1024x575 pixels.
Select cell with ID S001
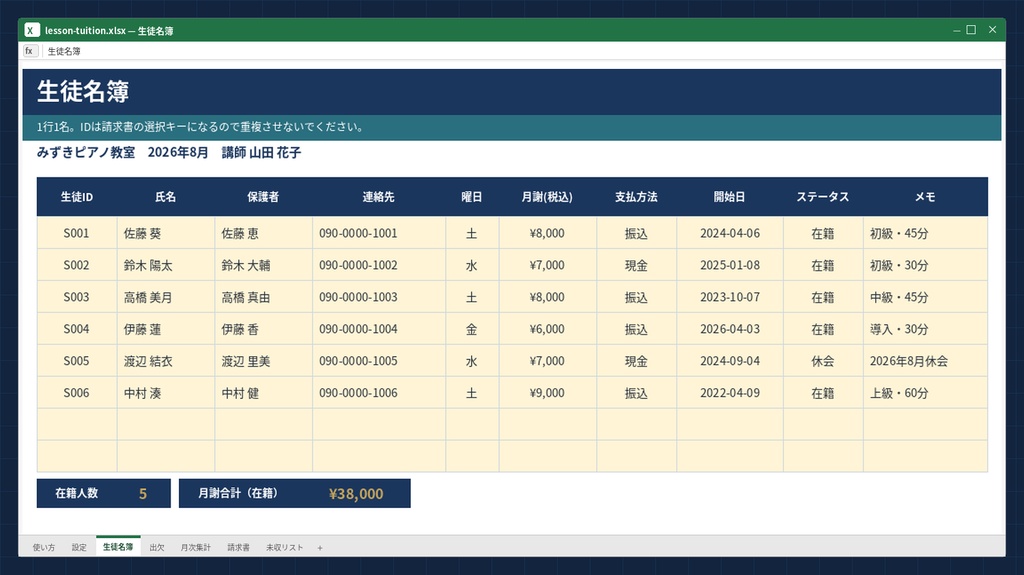(77, 233)
